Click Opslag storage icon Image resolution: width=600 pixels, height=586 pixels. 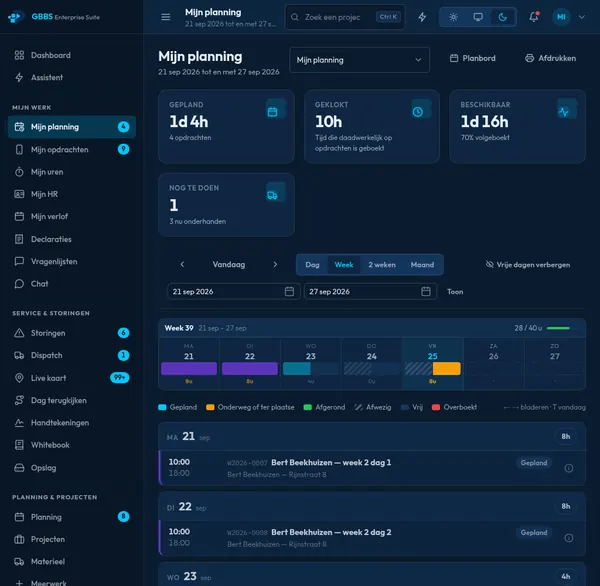tap(19, 468)
